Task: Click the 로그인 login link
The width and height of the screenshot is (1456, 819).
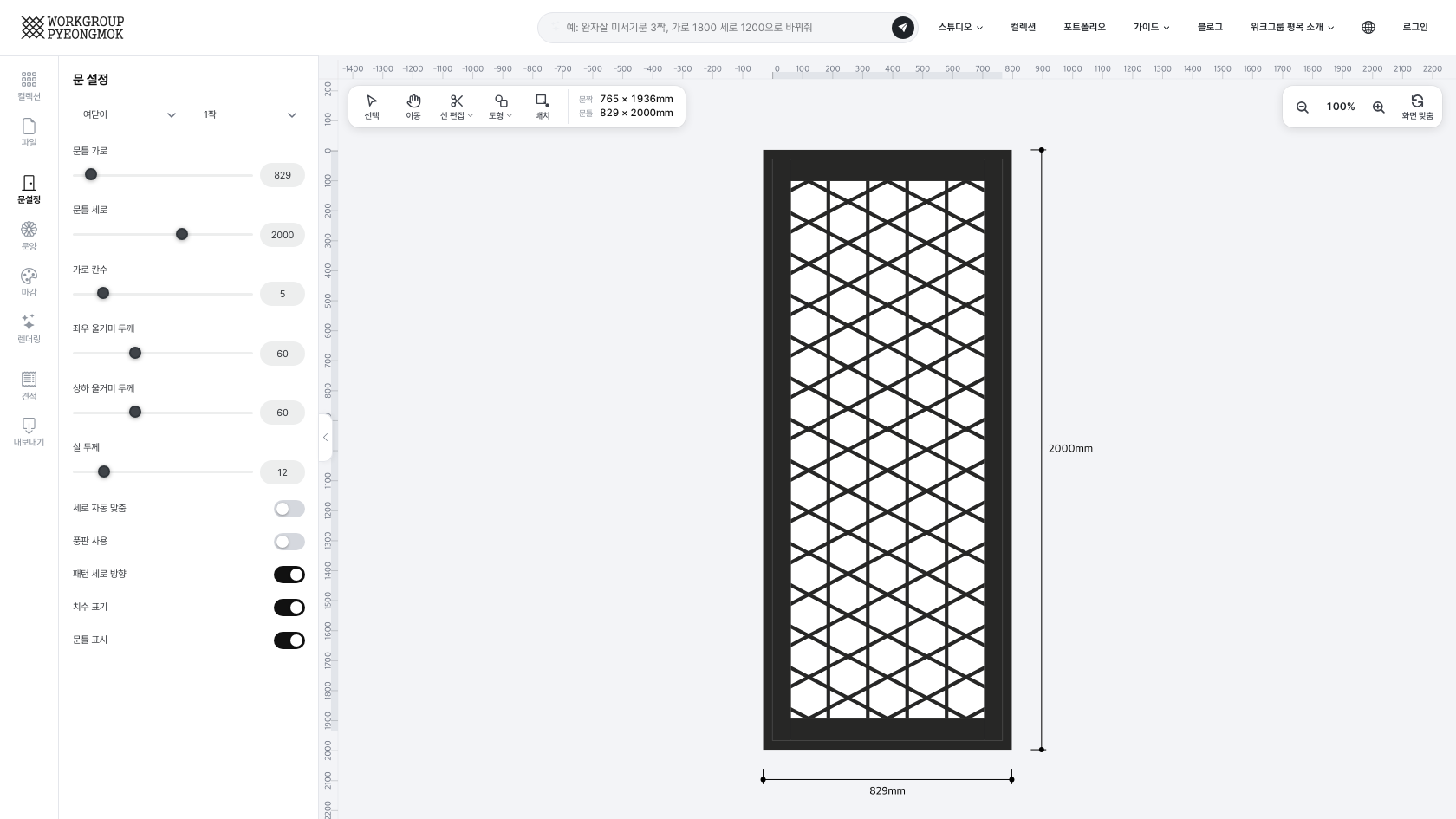Action: tap(1415, 28)
